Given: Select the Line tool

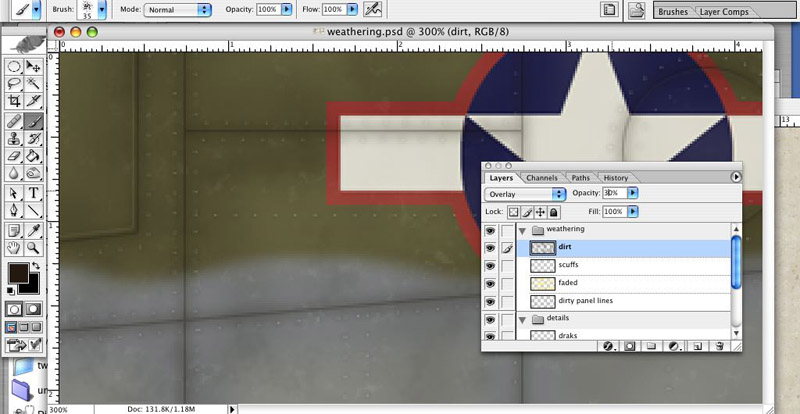Looking at the screenshot, I should point(34,210).
